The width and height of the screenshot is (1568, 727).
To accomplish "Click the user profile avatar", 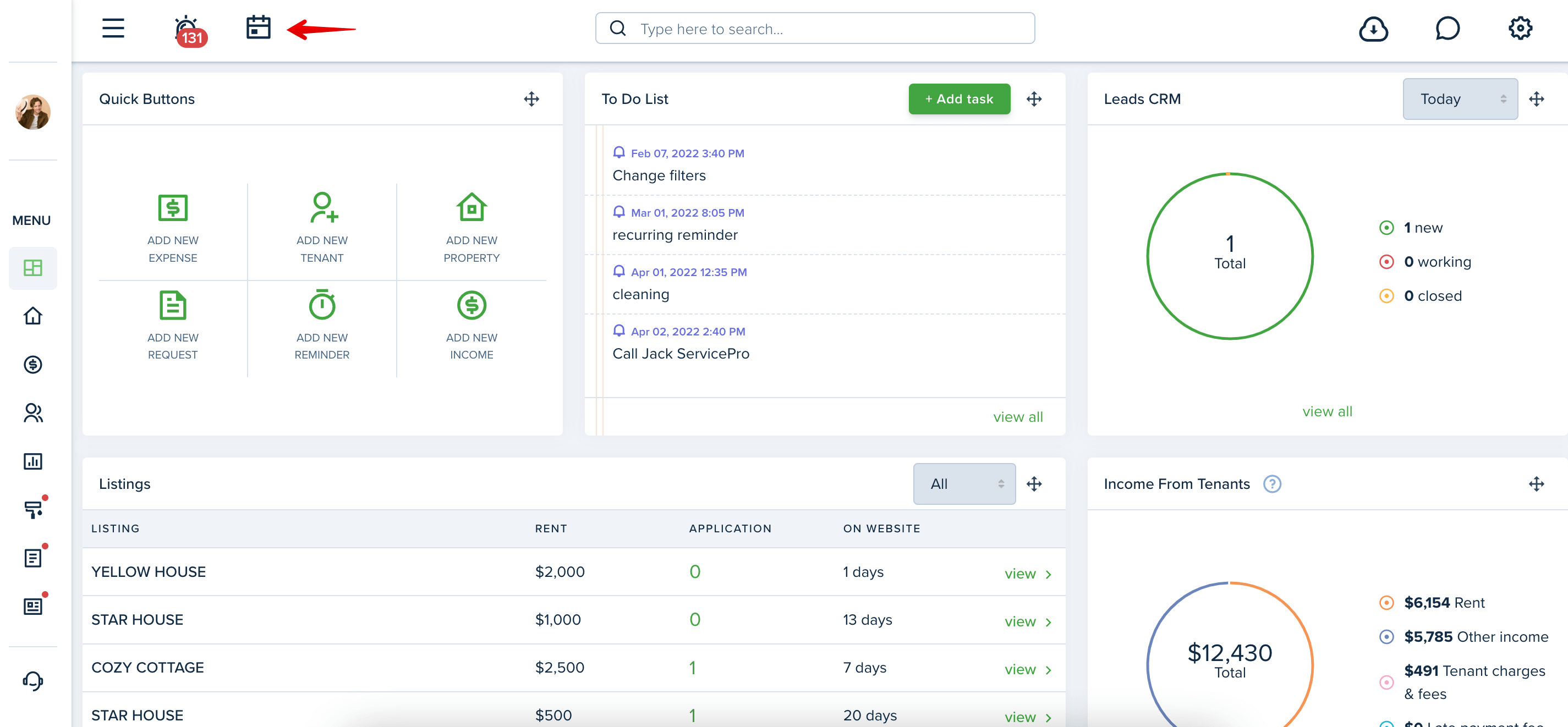I will (x=33, y=112).
